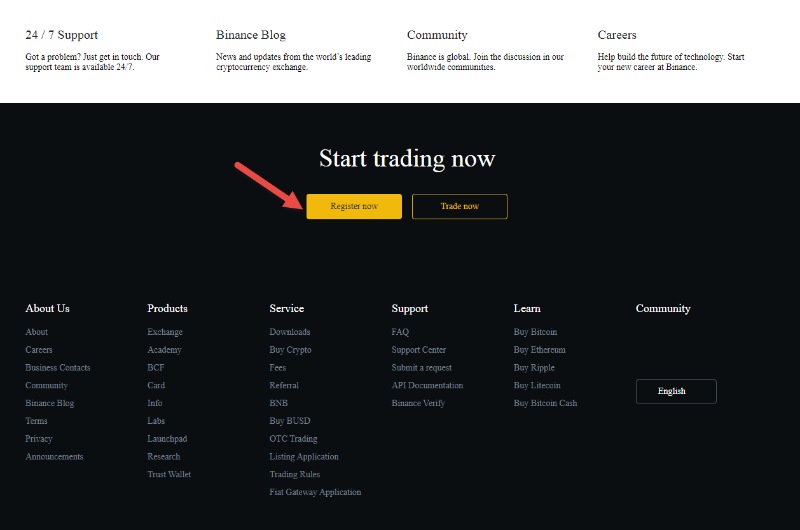Click the About Us footer heading

pyautogui.click(x=47, y=309)
